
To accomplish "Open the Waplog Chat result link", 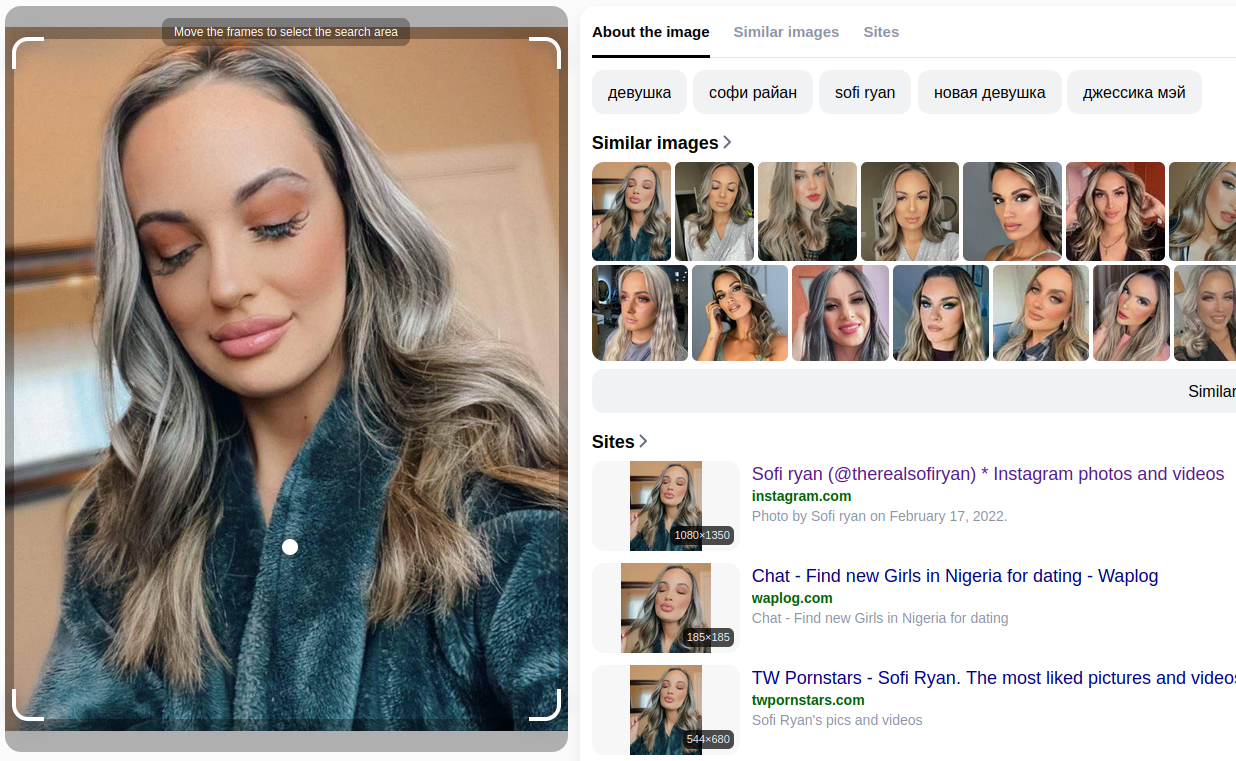I will [x=955, y=576].
